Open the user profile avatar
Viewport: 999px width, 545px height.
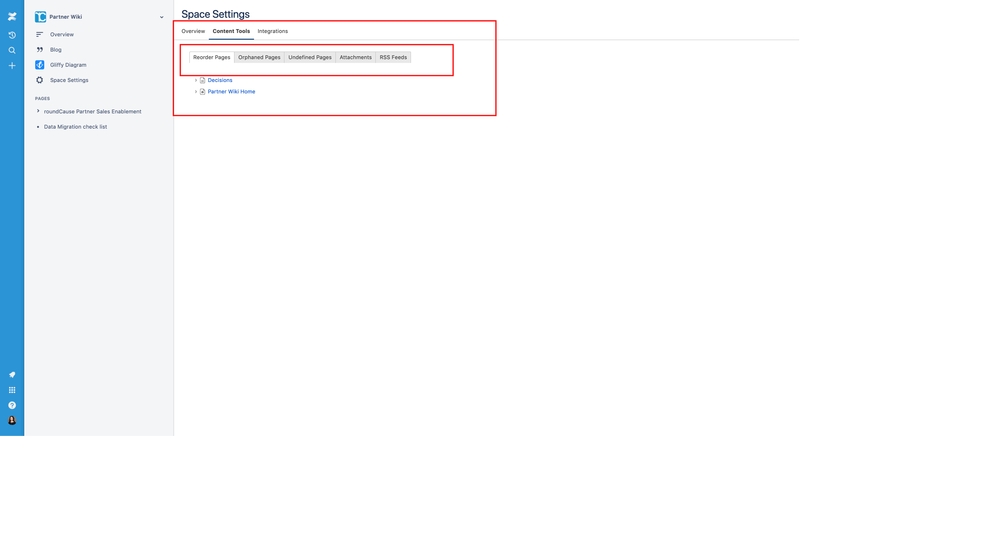(12, 421)
